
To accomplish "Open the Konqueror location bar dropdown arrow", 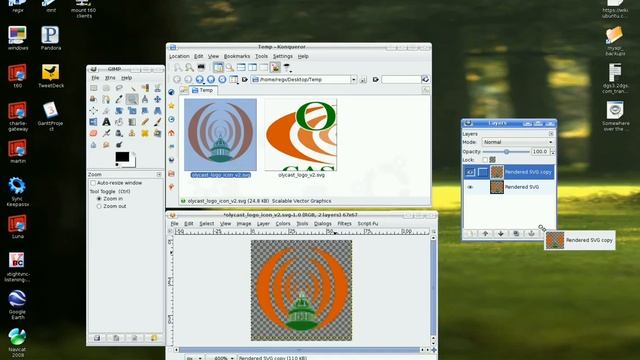I will (x=353, y=80).
